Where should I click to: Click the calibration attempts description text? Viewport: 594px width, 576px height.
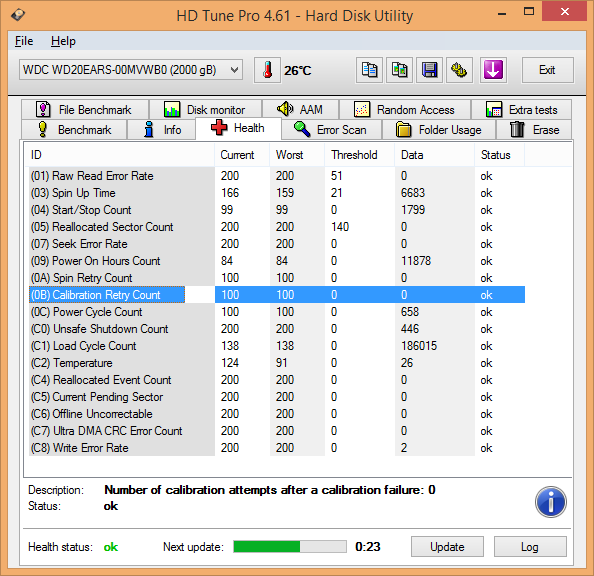click(270, 490)
